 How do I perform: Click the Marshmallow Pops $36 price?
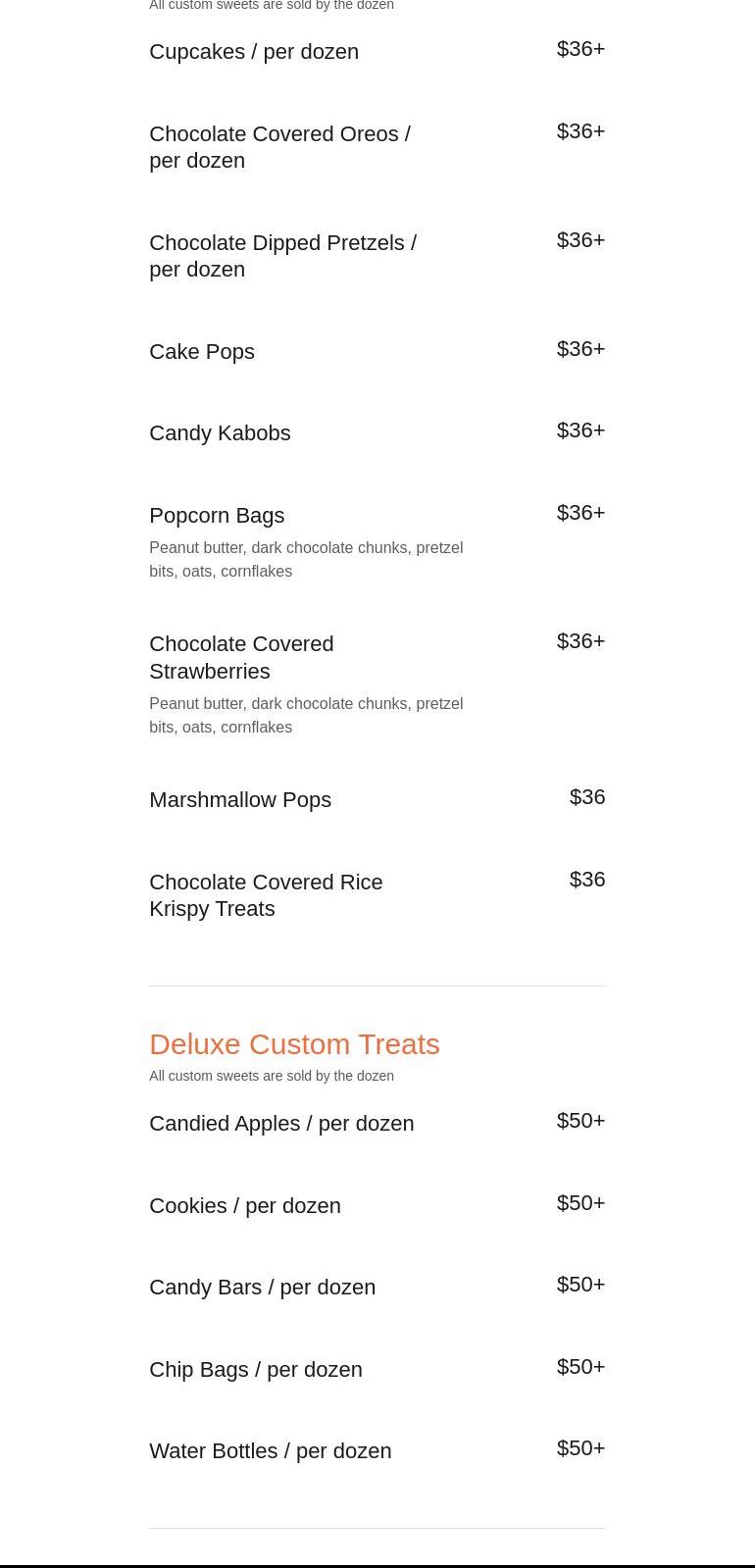coord(587,797)
